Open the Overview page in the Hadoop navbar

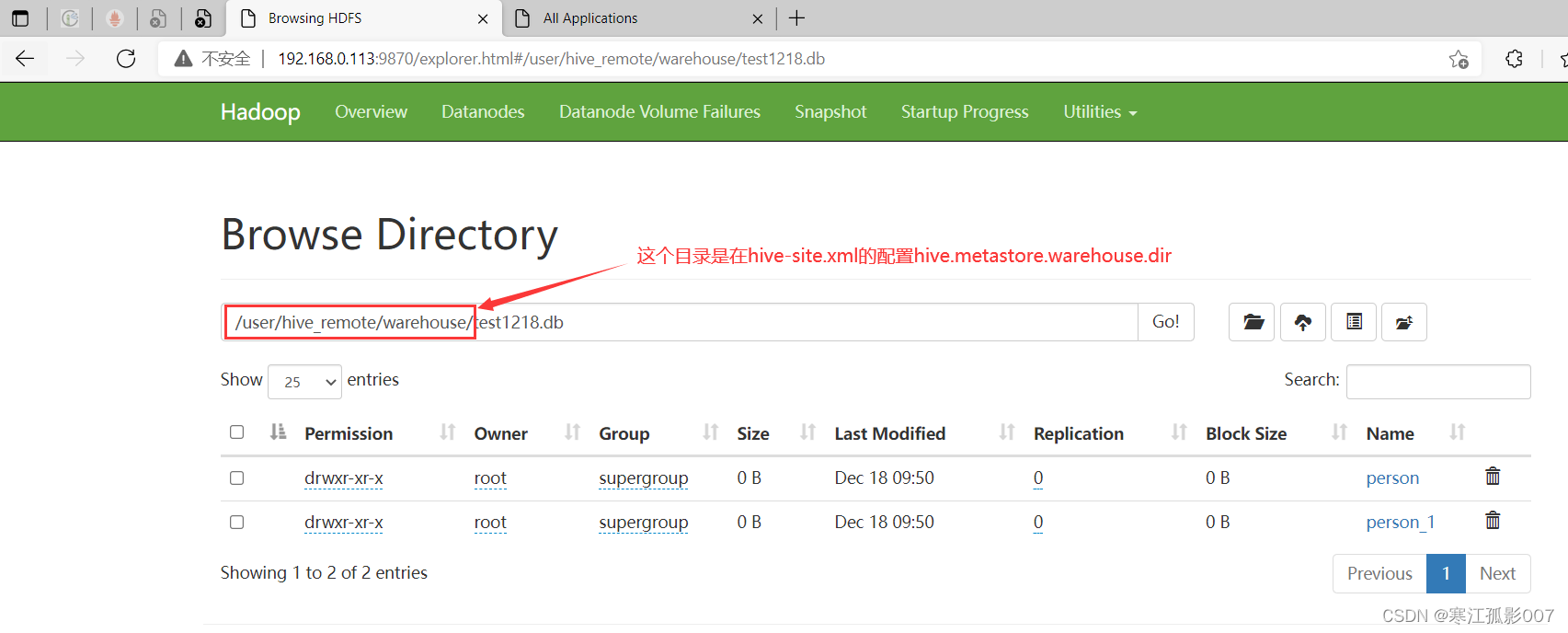click(371, 111)
